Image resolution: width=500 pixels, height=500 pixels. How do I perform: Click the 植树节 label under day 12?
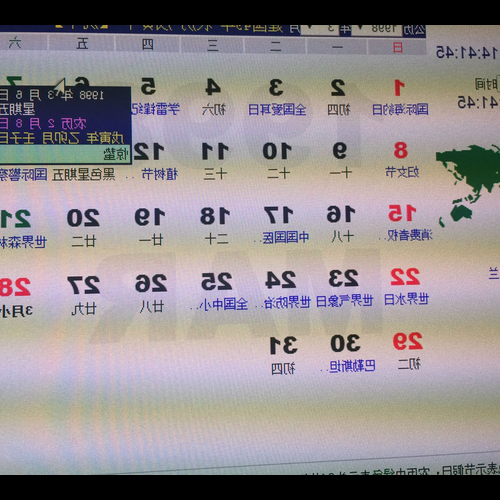coord(160,174)
